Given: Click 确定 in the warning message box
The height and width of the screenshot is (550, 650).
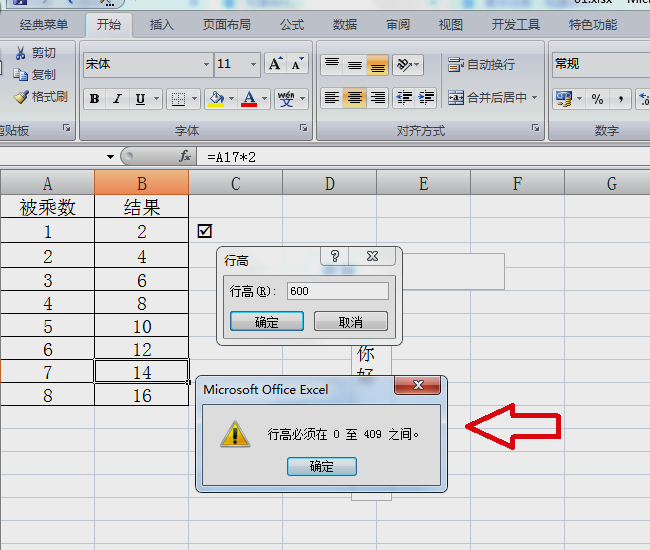Looking at the screenshot, I should (x=322, y=466).
